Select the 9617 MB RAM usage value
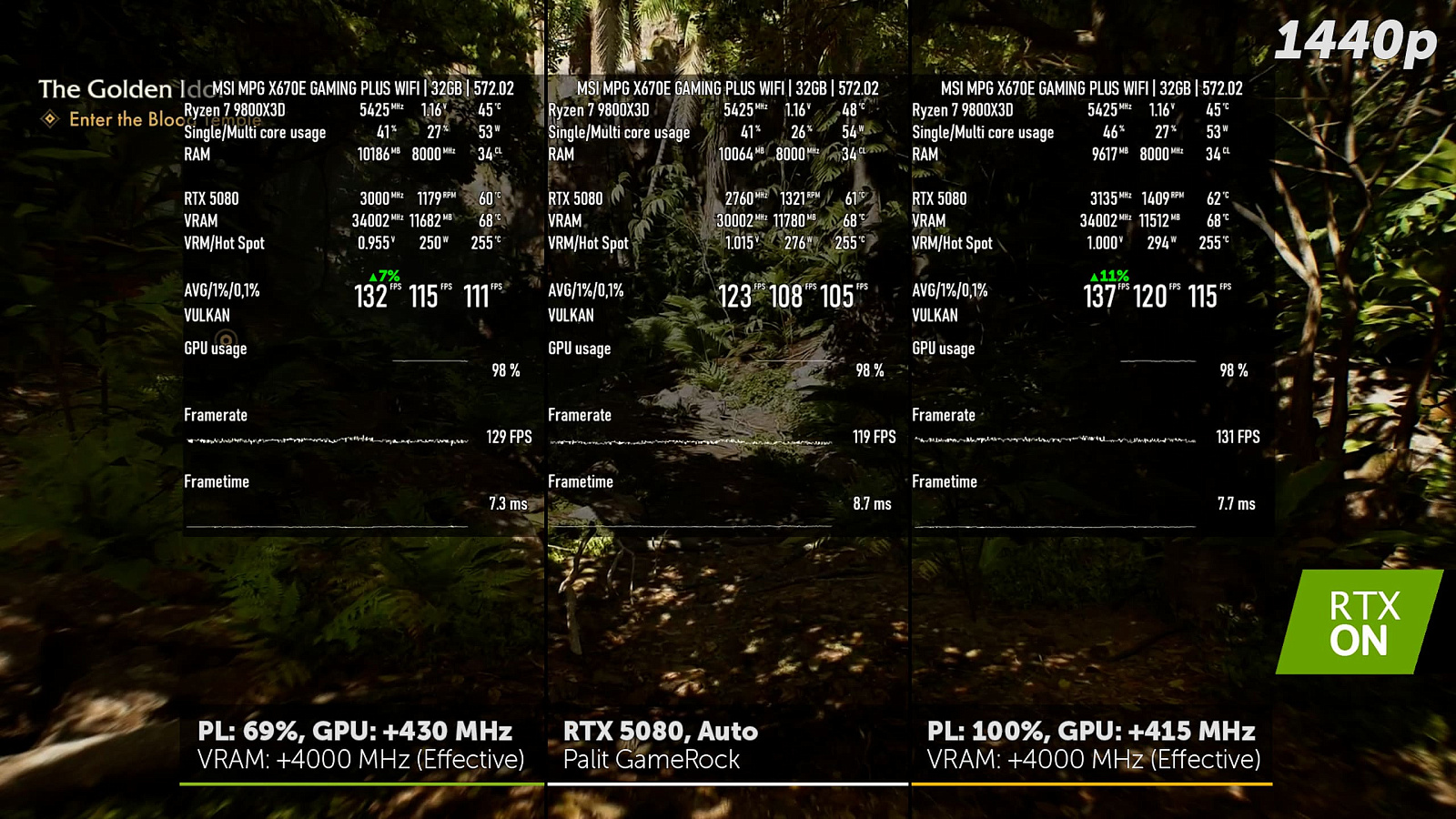Viewport: 1456px width, 819px height. tap(1109, 154)
